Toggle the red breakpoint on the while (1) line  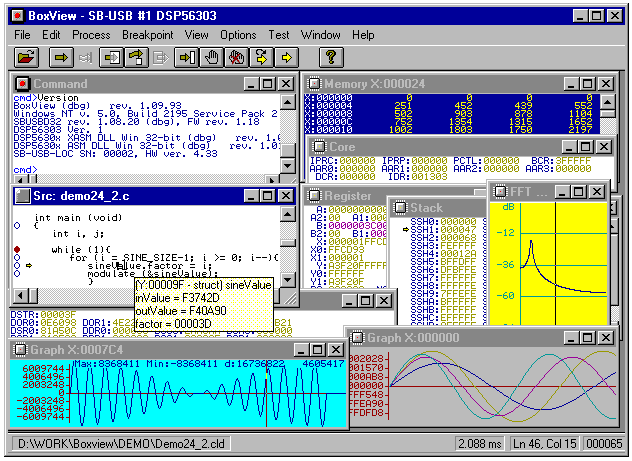tap(17, 249)
